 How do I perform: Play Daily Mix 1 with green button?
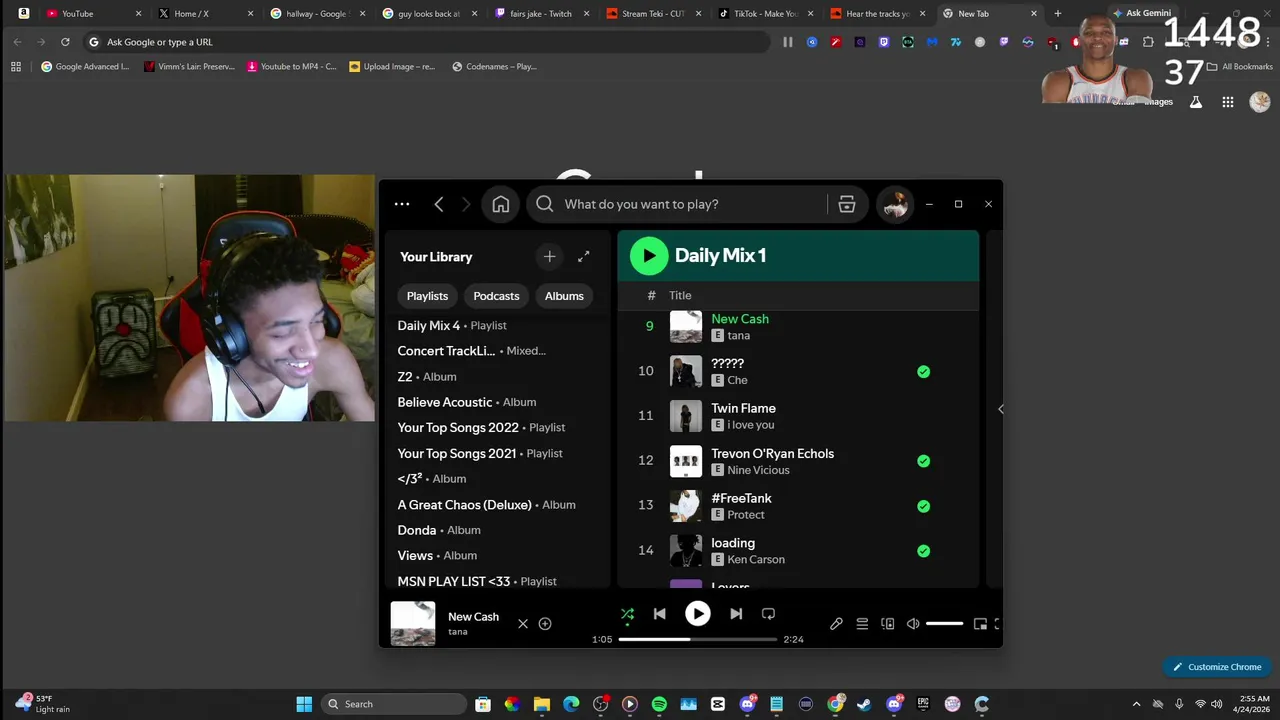pyautogui.click(x=649, y=256)
